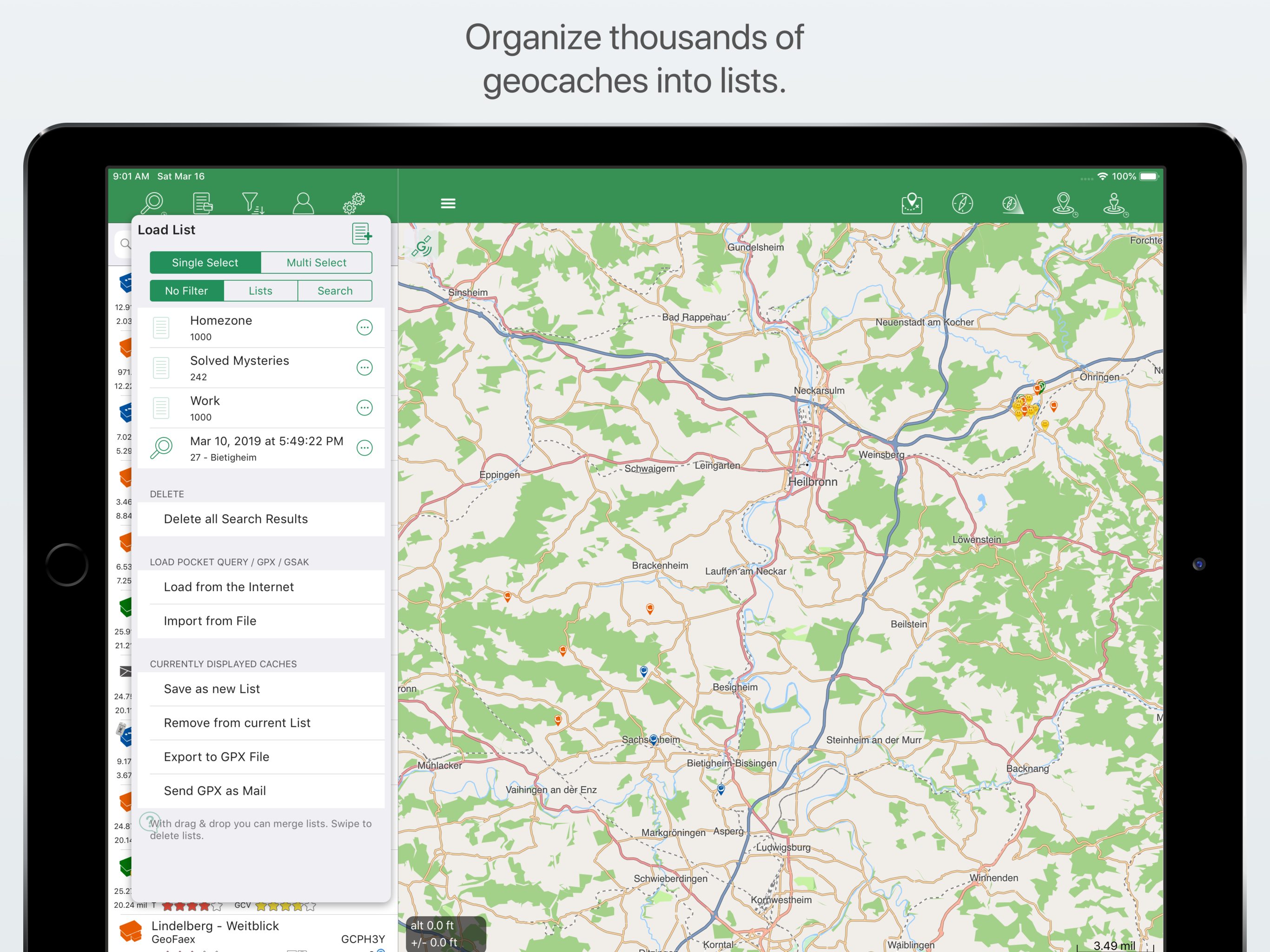Switch to the Lists filter tab
Screen dimensions: 1270x952
(x=261, y=291)
